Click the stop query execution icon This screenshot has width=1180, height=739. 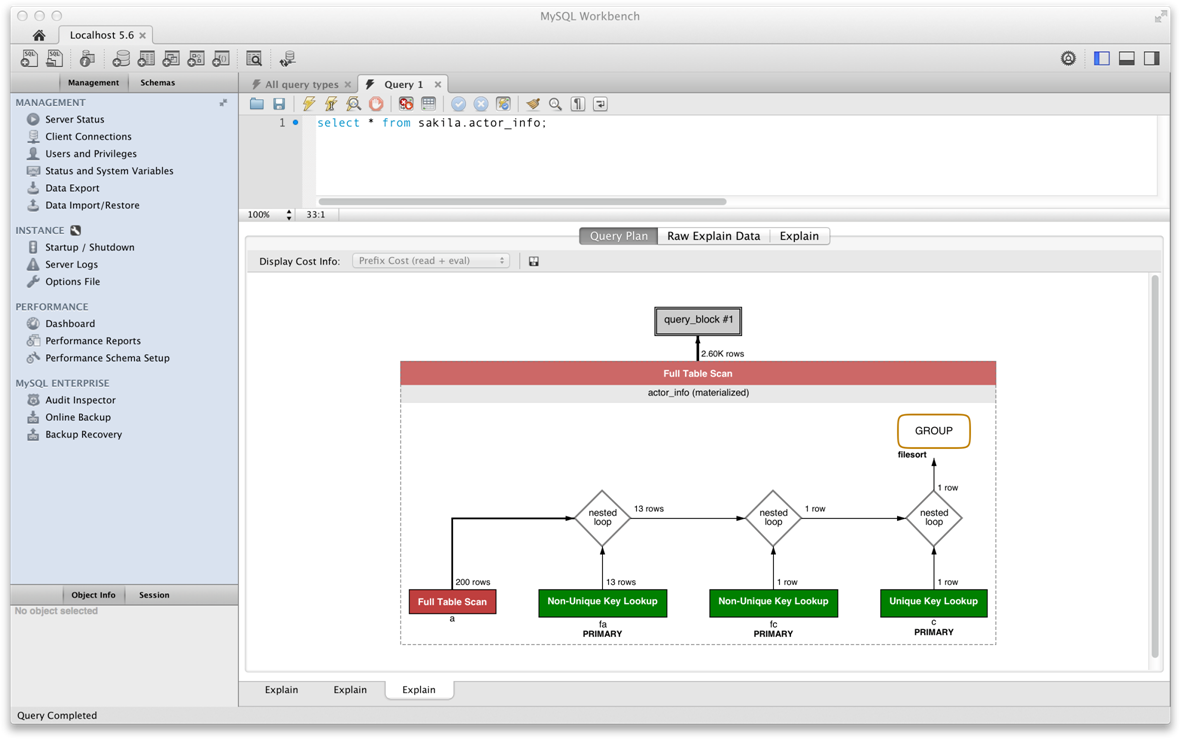(x=376, y=104)
